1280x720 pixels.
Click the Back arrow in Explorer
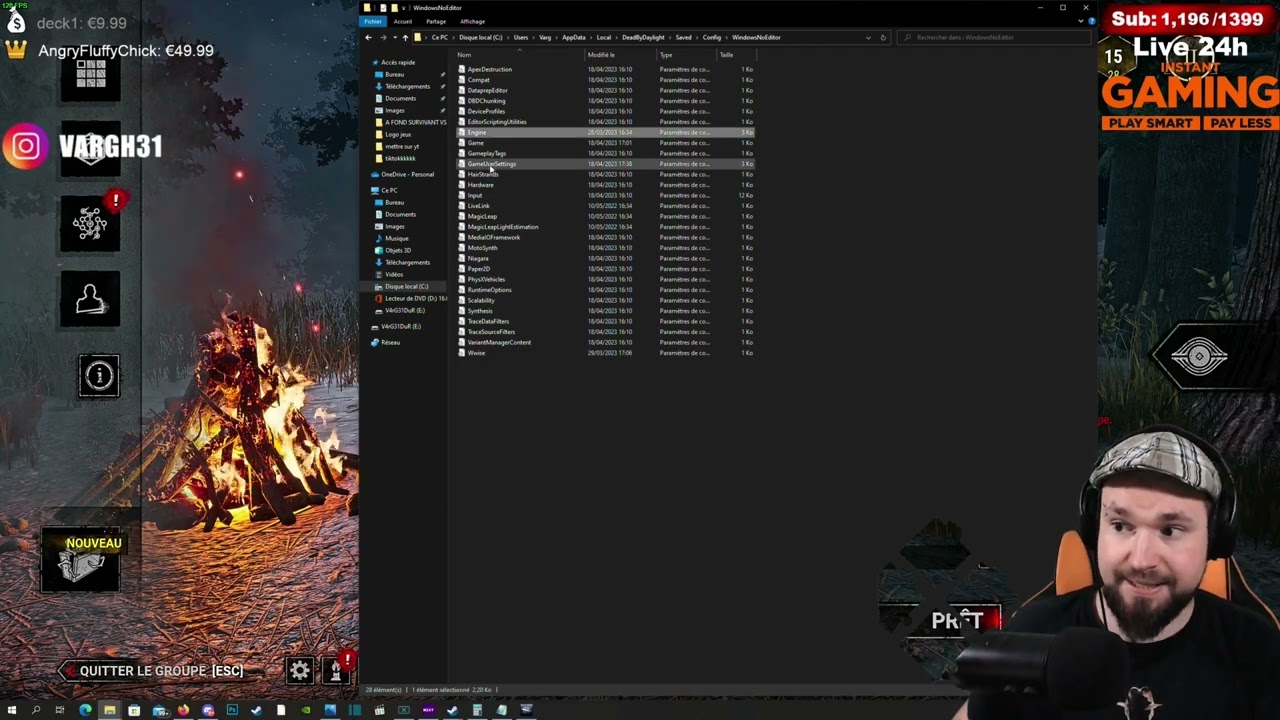pyautogui.click(x=368, y=37)
